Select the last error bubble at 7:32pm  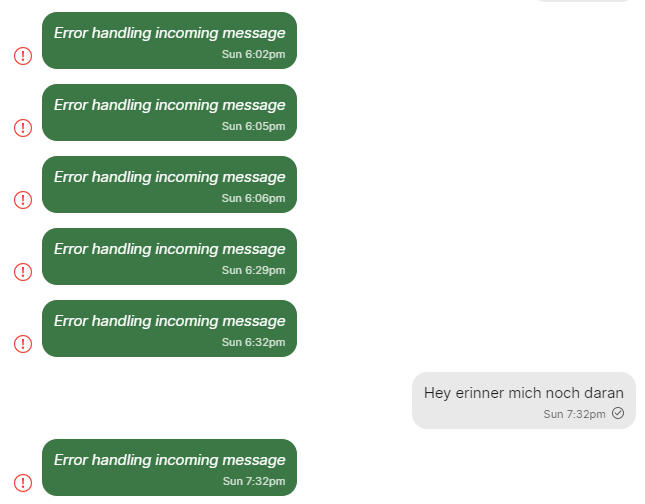point(169,467)
